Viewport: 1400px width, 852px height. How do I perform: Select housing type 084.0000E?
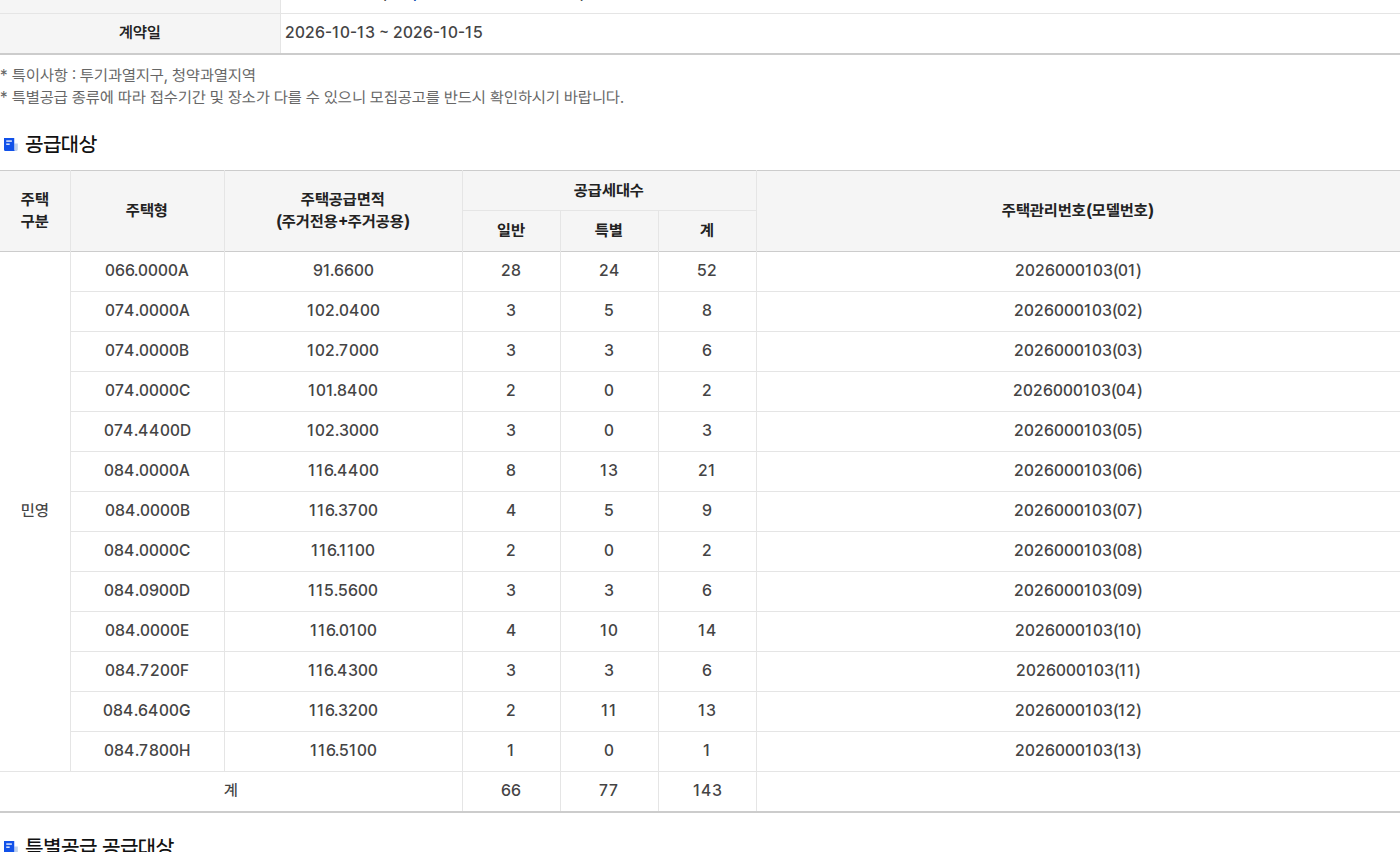click(147, 631)
